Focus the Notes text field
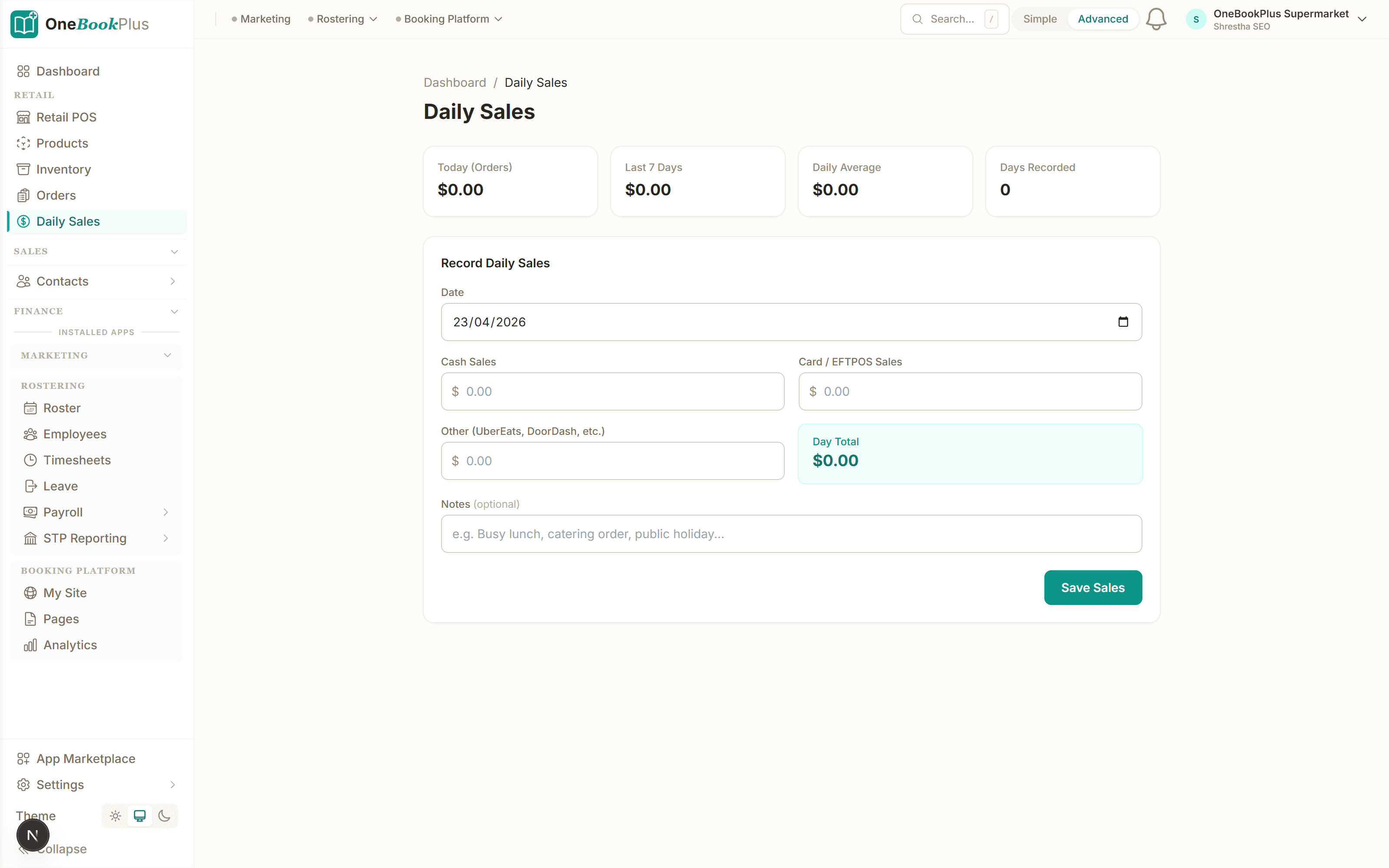The width and height of the screenshot is (1389, 868). [791, 534]
